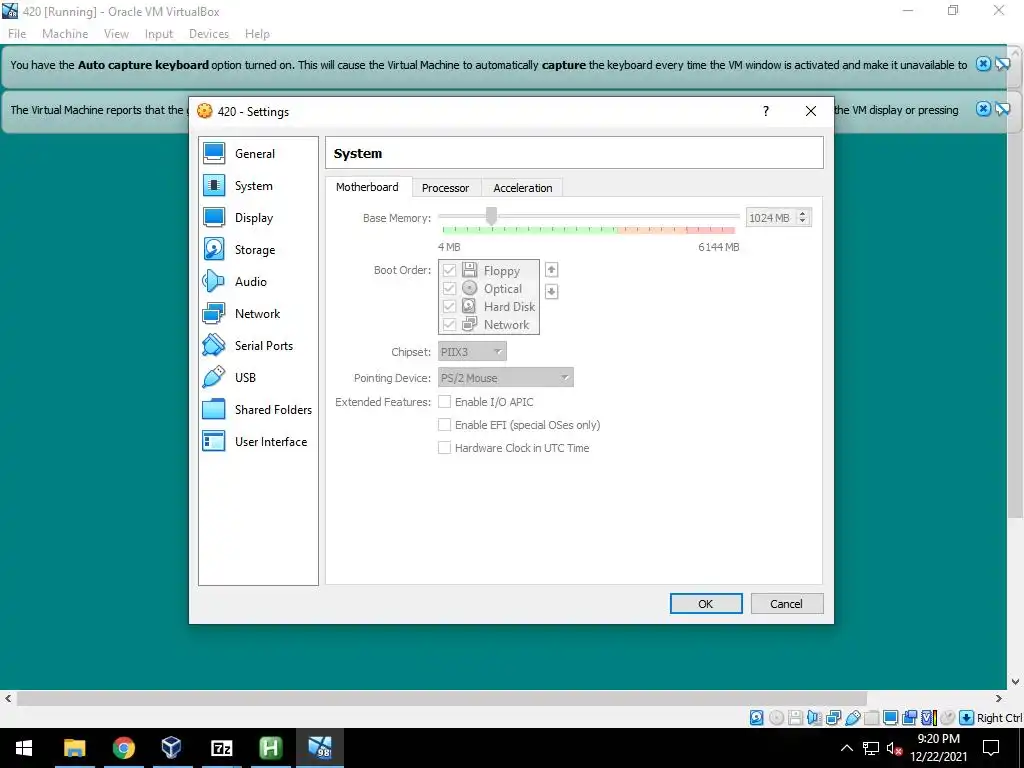Open the Machine menu

[x=65, y=33]
